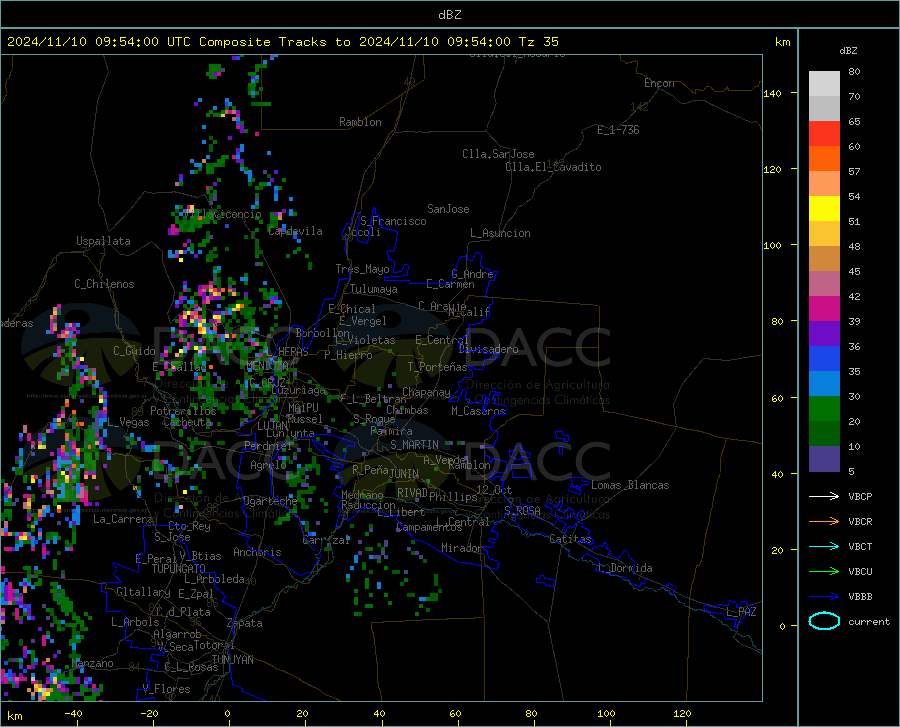Click the Clla.SanJose label
Image resolution: width=900 pixels, height=727 pixels.
click(498, 154)
